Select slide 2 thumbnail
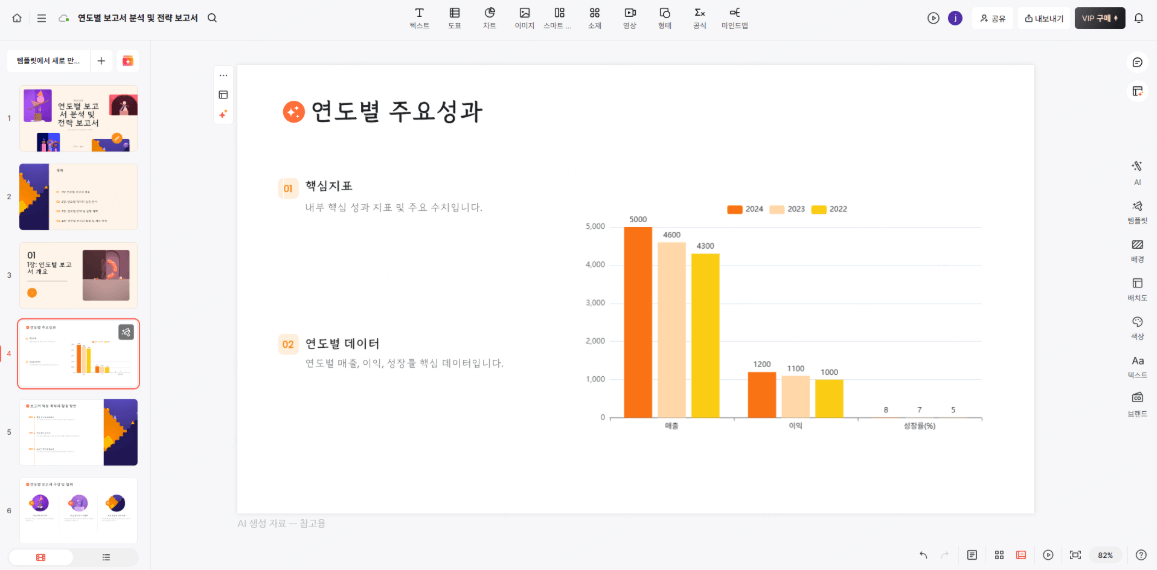The image size is (1157, 570). 78,196
